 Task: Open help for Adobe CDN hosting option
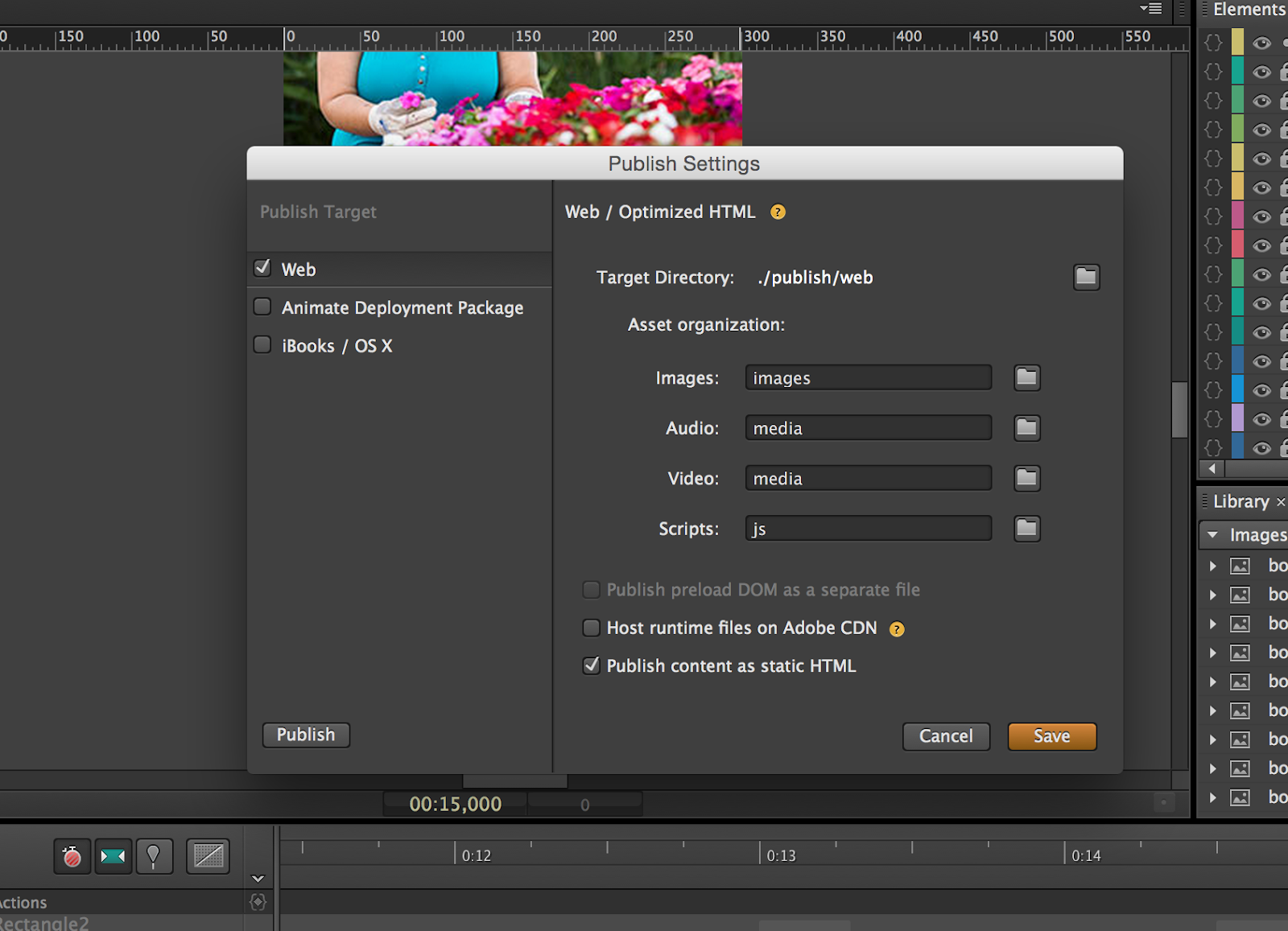897,629
